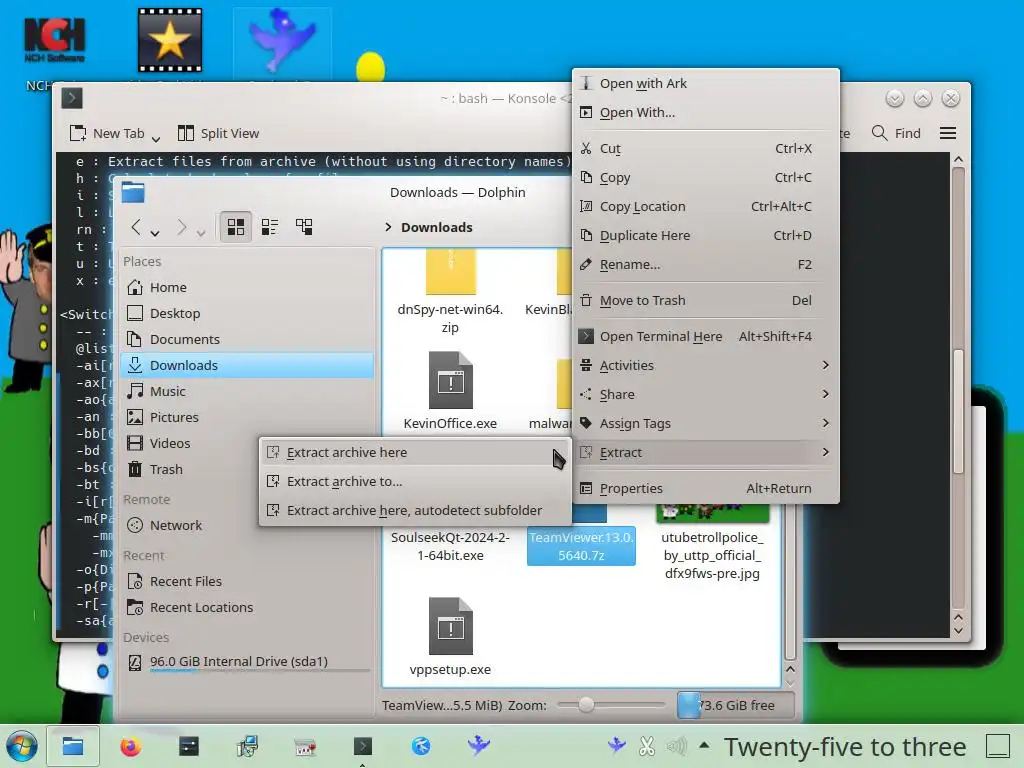Open Properties from context menu

click(706, 488)
